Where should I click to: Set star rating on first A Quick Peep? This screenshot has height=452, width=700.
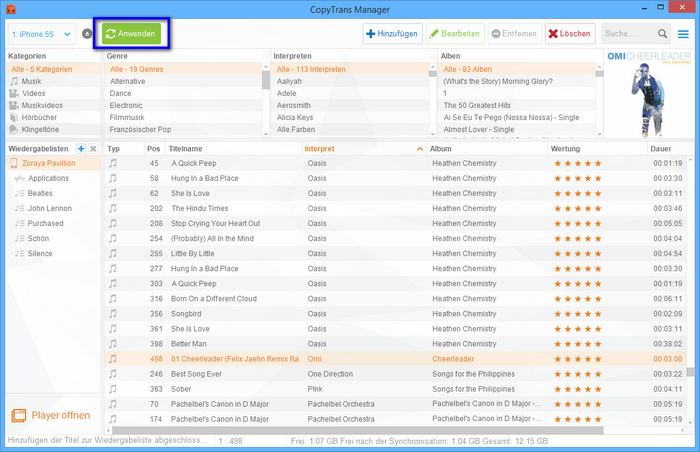[578, 163]
